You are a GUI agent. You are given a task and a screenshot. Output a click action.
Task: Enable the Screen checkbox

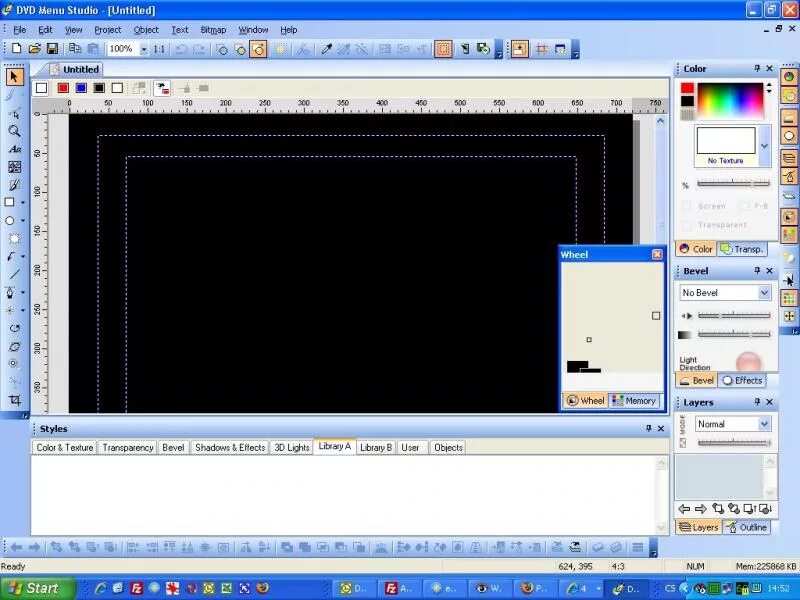688,206
